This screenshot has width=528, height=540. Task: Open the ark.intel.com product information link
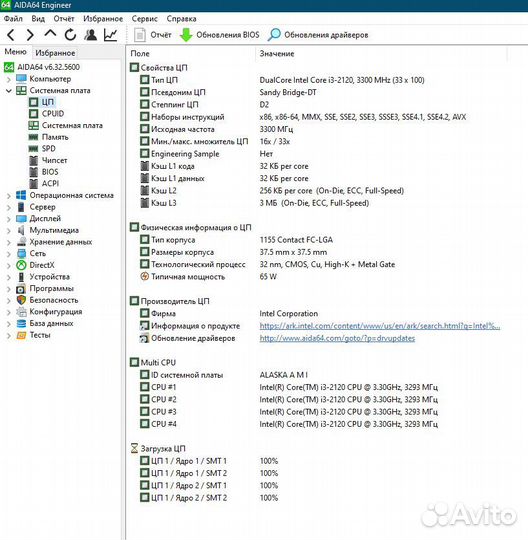pyautogui.click(x=380, y=326)
